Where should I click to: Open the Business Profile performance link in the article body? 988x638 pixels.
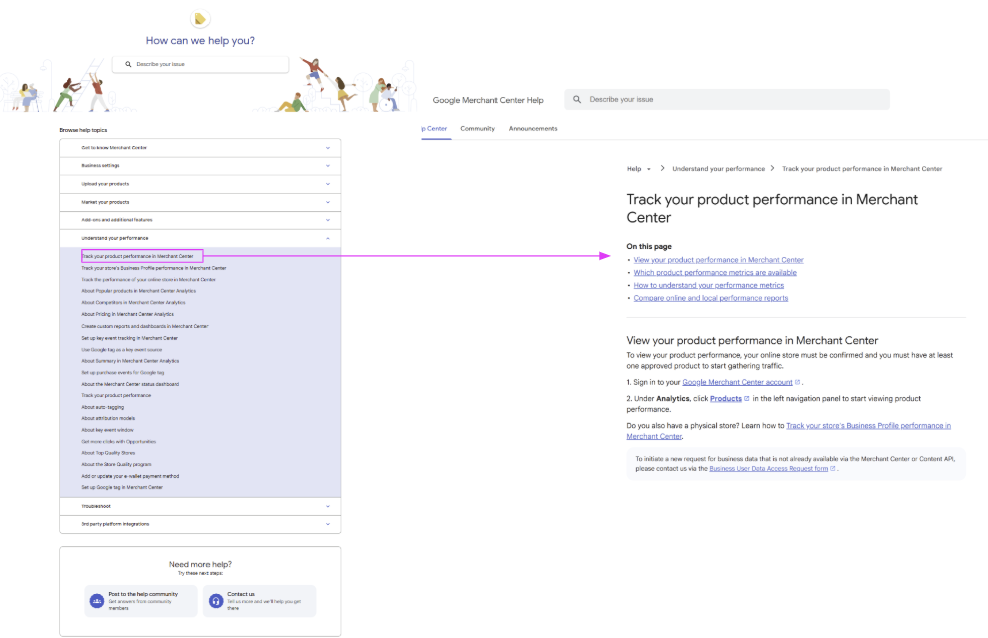(x=868, y=426)
